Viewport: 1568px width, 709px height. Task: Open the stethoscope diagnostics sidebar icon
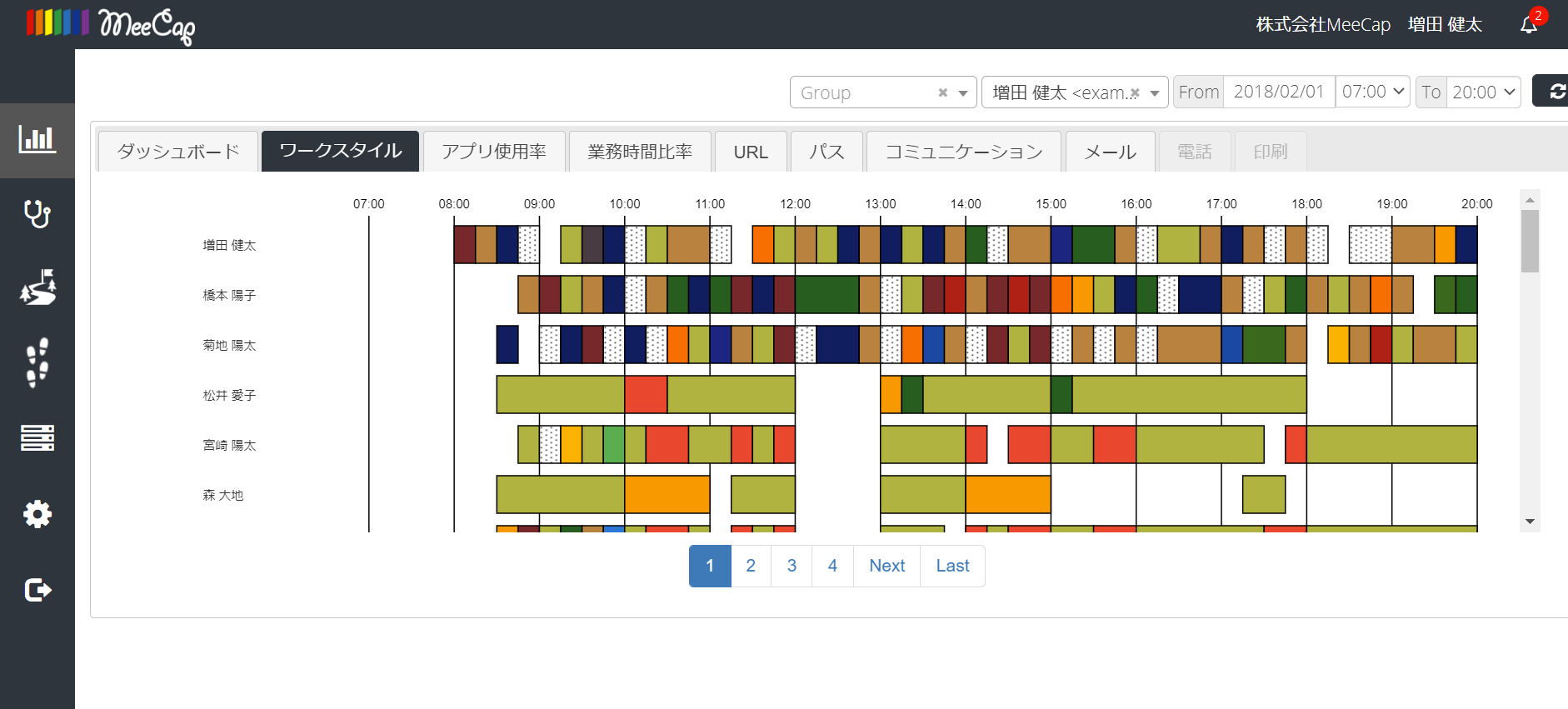[37, 215]
